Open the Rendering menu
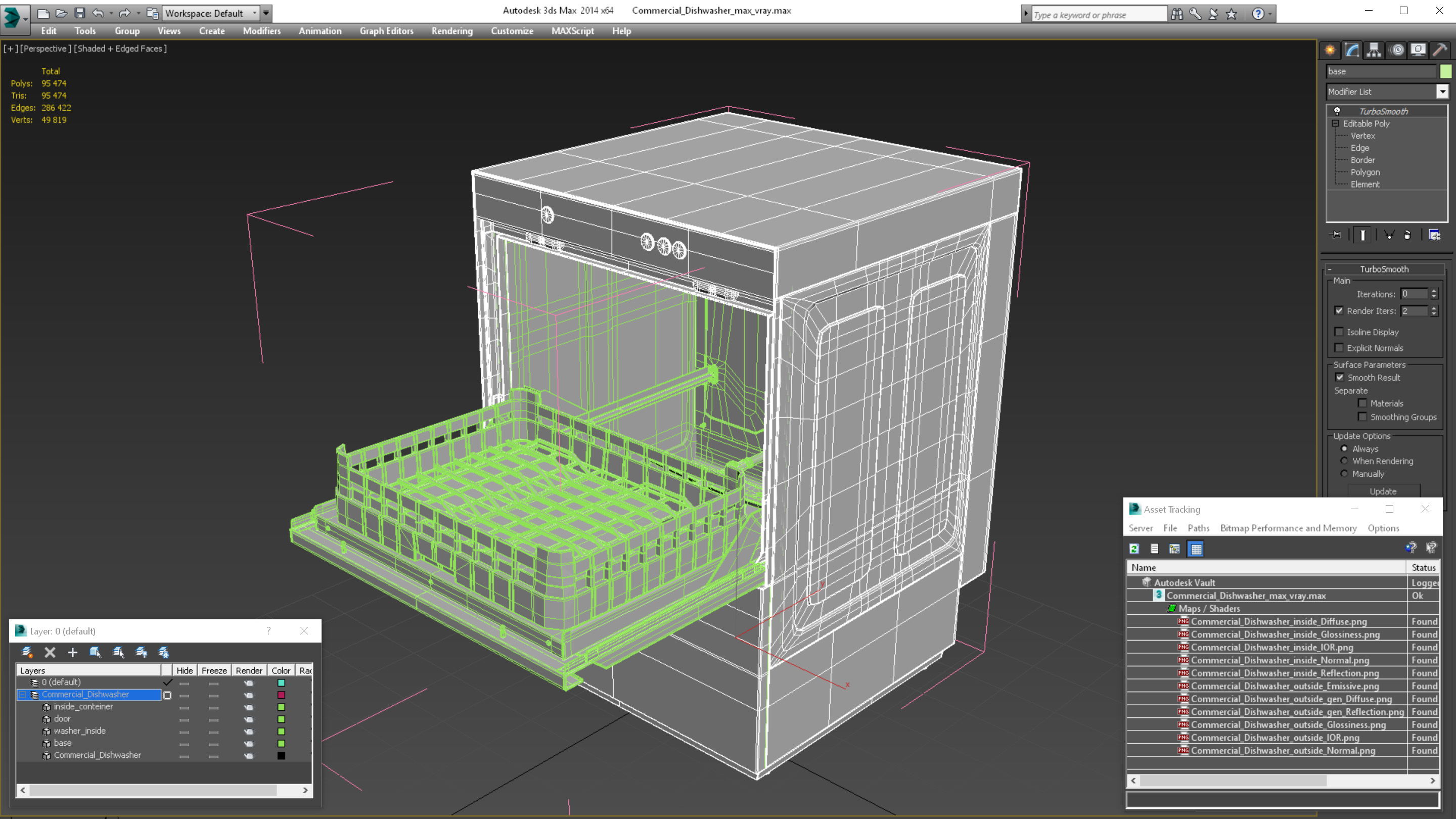Screen dimensions: 1456x819 (x=452, y=31)
